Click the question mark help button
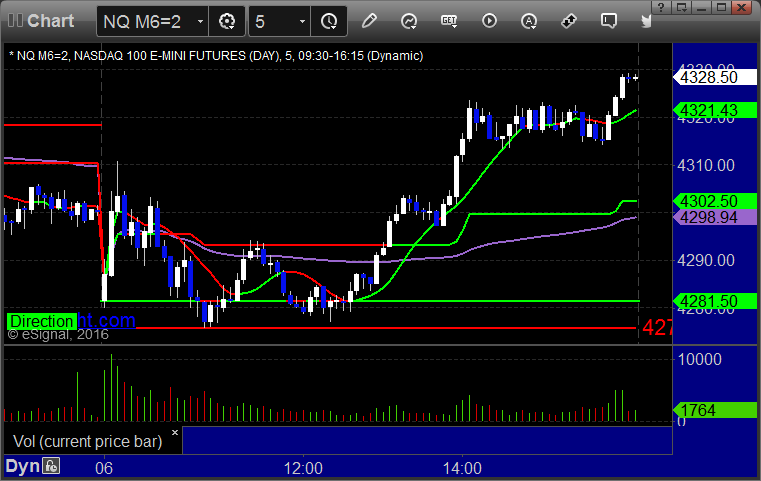The width and height of the screenshot is (761, 481). point(661,7)
